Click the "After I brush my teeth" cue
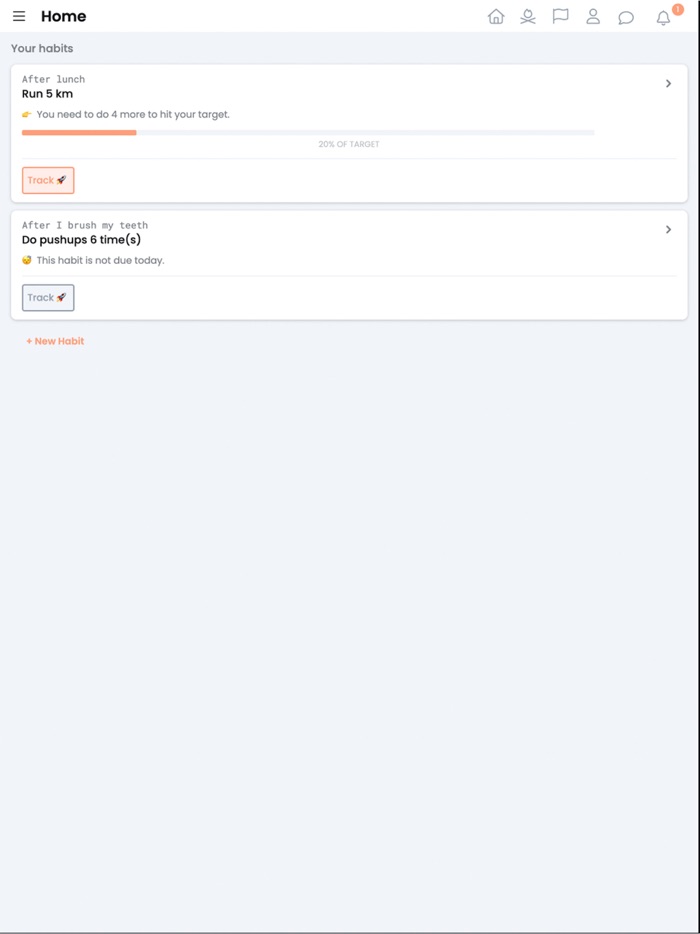The height and width of the screenshot is (934, 700). coord(85,225)
